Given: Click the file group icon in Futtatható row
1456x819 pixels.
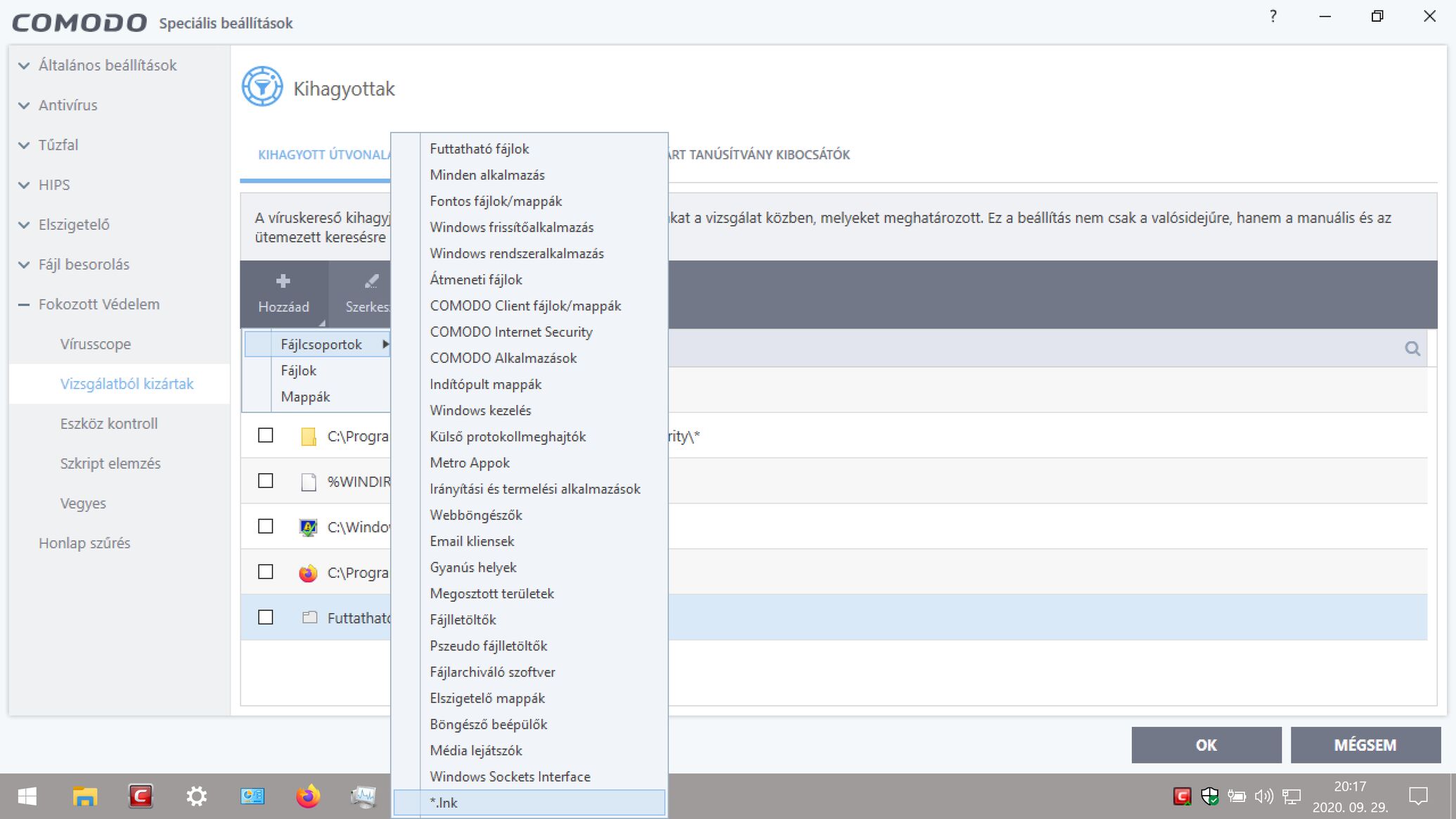Looking at the screenshot, I should 309,618.
